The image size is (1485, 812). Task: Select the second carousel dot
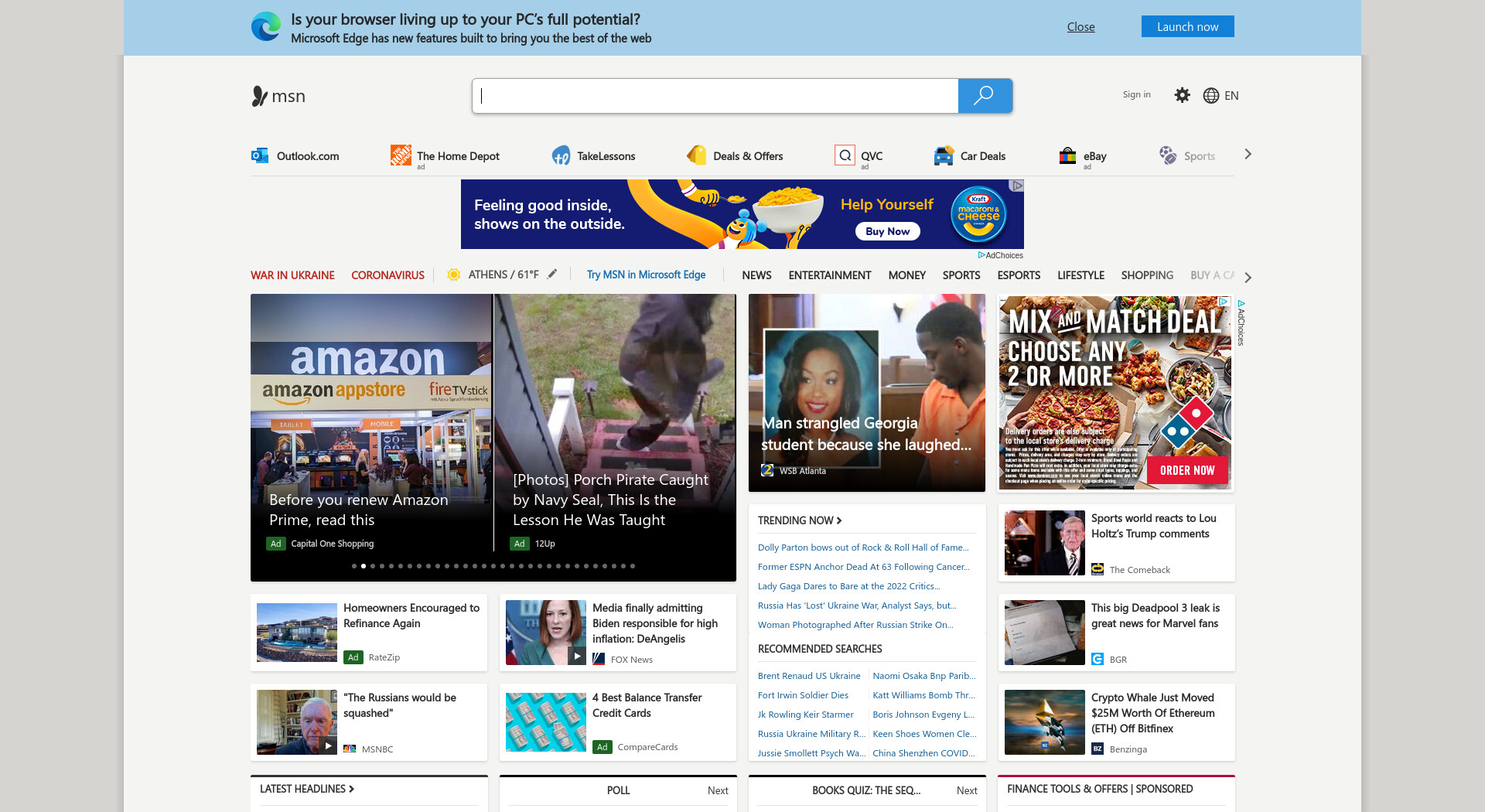tap(364, 566)
